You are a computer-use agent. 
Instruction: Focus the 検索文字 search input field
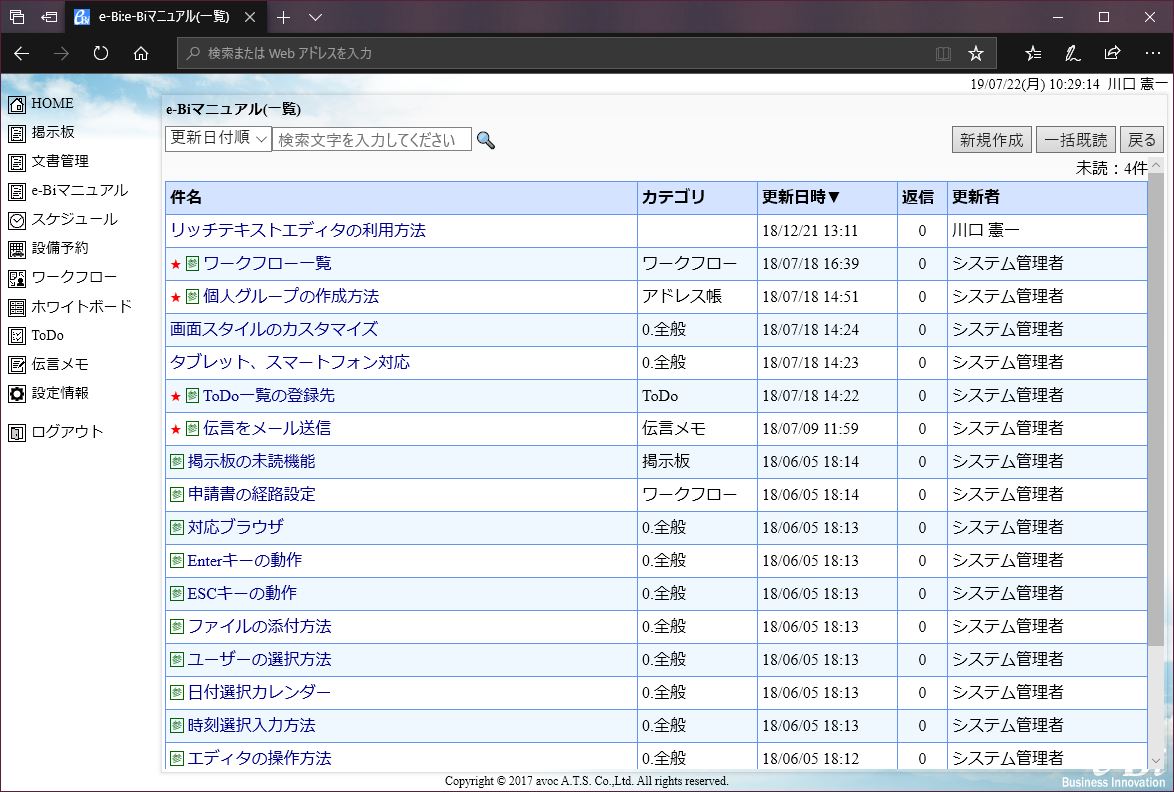371,140
